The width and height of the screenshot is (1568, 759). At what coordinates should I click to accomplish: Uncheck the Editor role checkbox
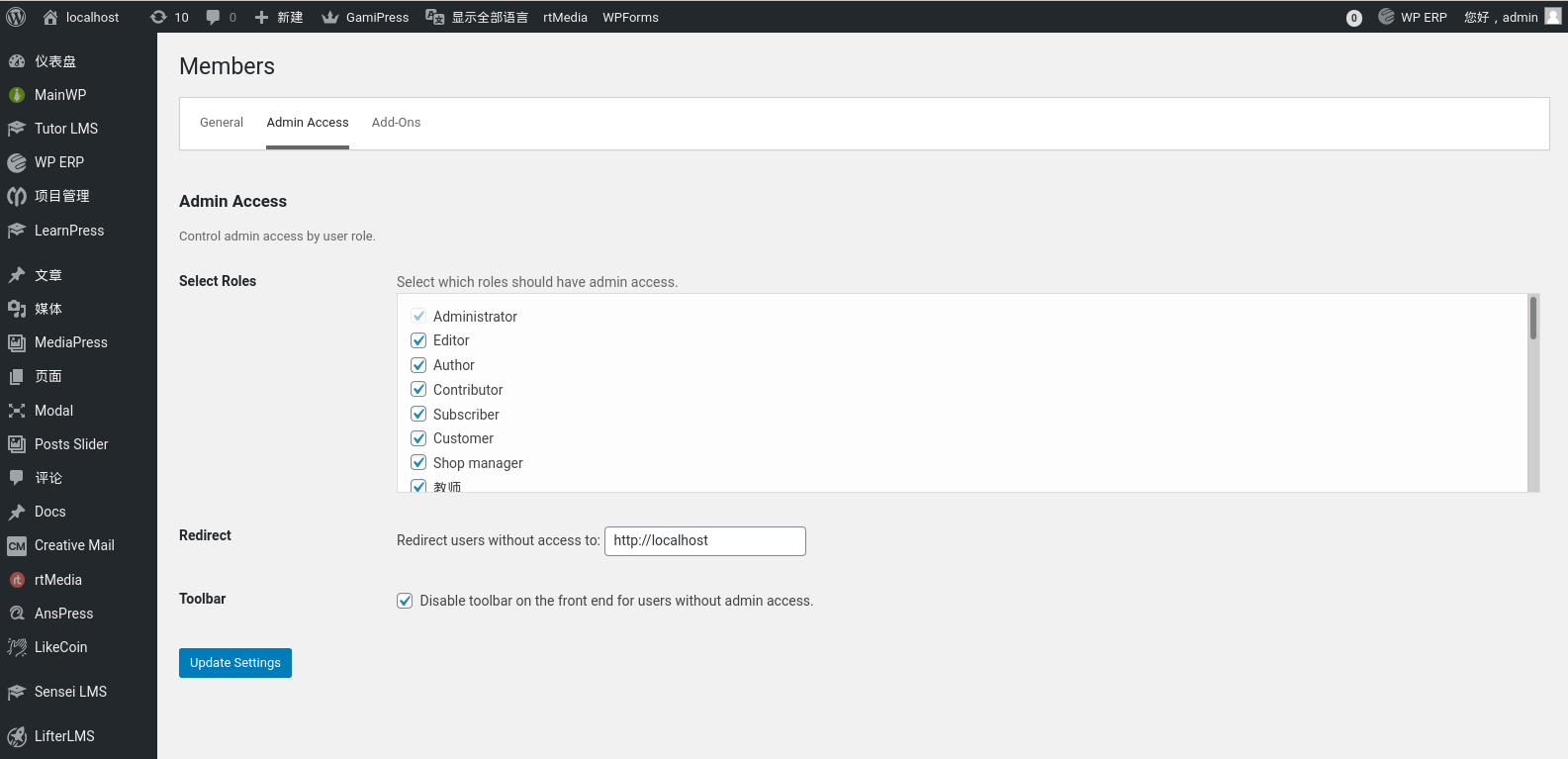coord(418,340)
